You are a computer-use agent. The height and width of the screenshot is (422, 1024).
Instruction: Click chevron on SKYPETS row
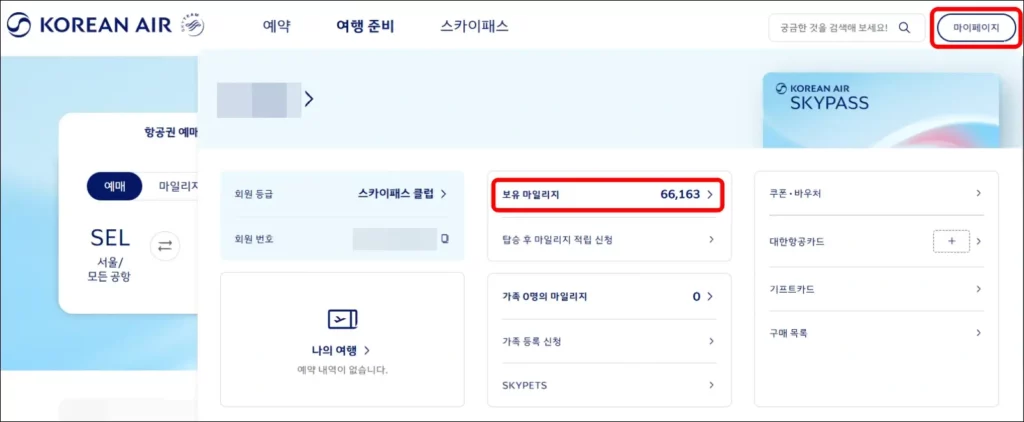tap(711, 385)
